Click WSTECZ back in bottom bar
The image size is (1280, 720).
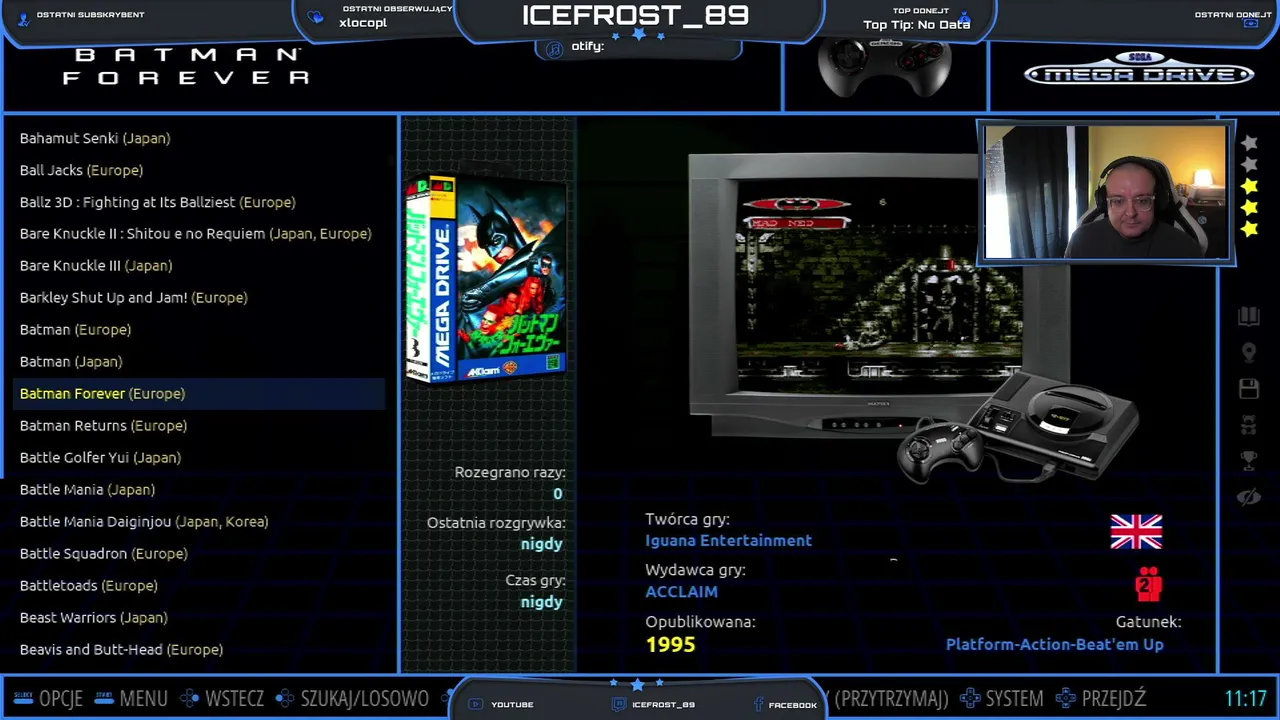click(221, 699)
